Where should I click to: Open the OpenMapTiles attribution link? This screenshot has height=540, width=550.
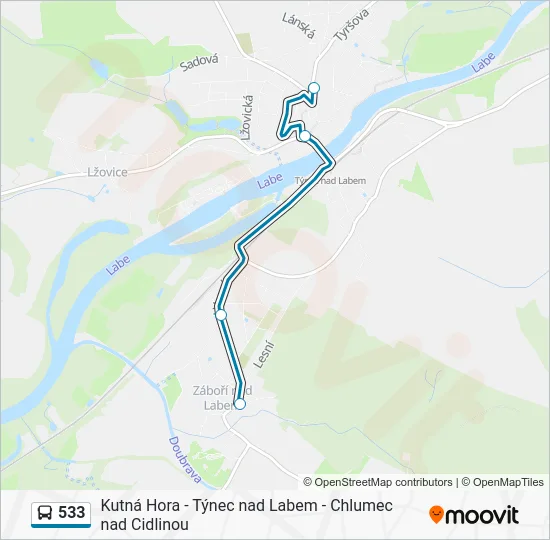[503, 482]
